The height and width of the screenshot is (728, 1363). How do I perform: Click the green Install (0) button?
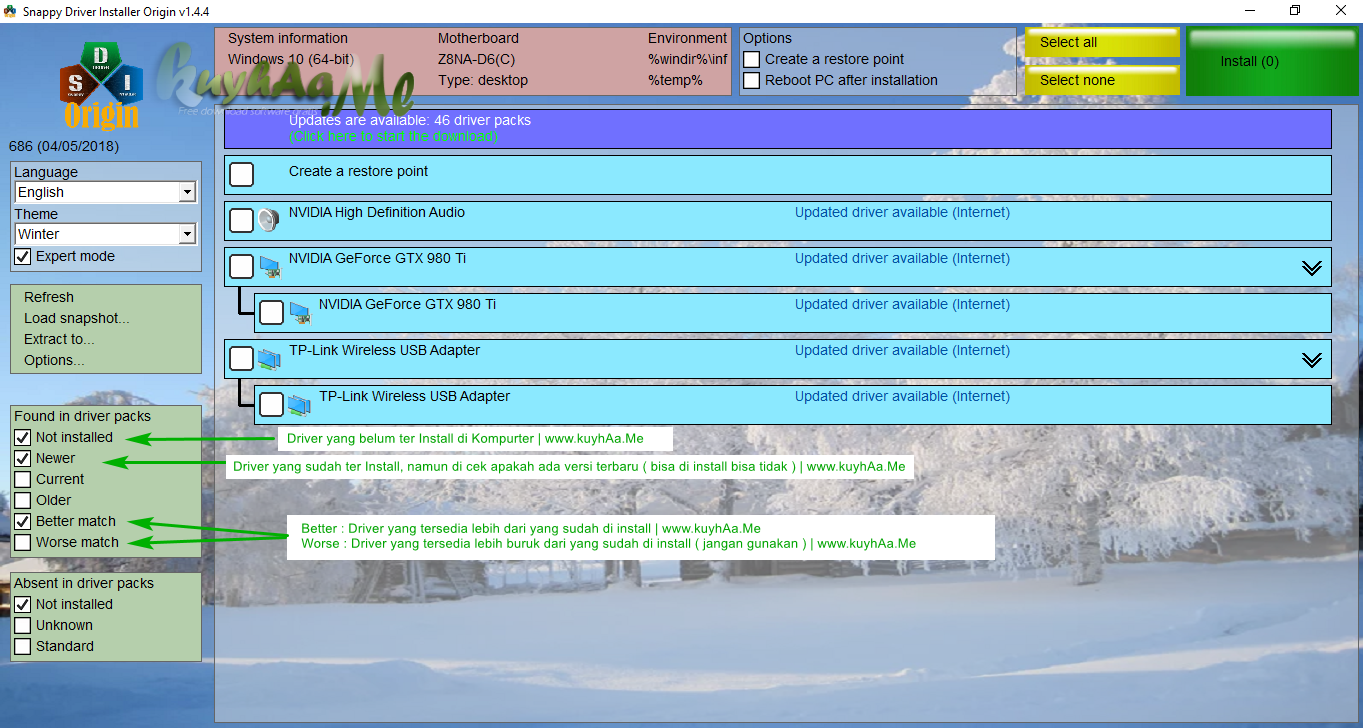point(1272,62)
